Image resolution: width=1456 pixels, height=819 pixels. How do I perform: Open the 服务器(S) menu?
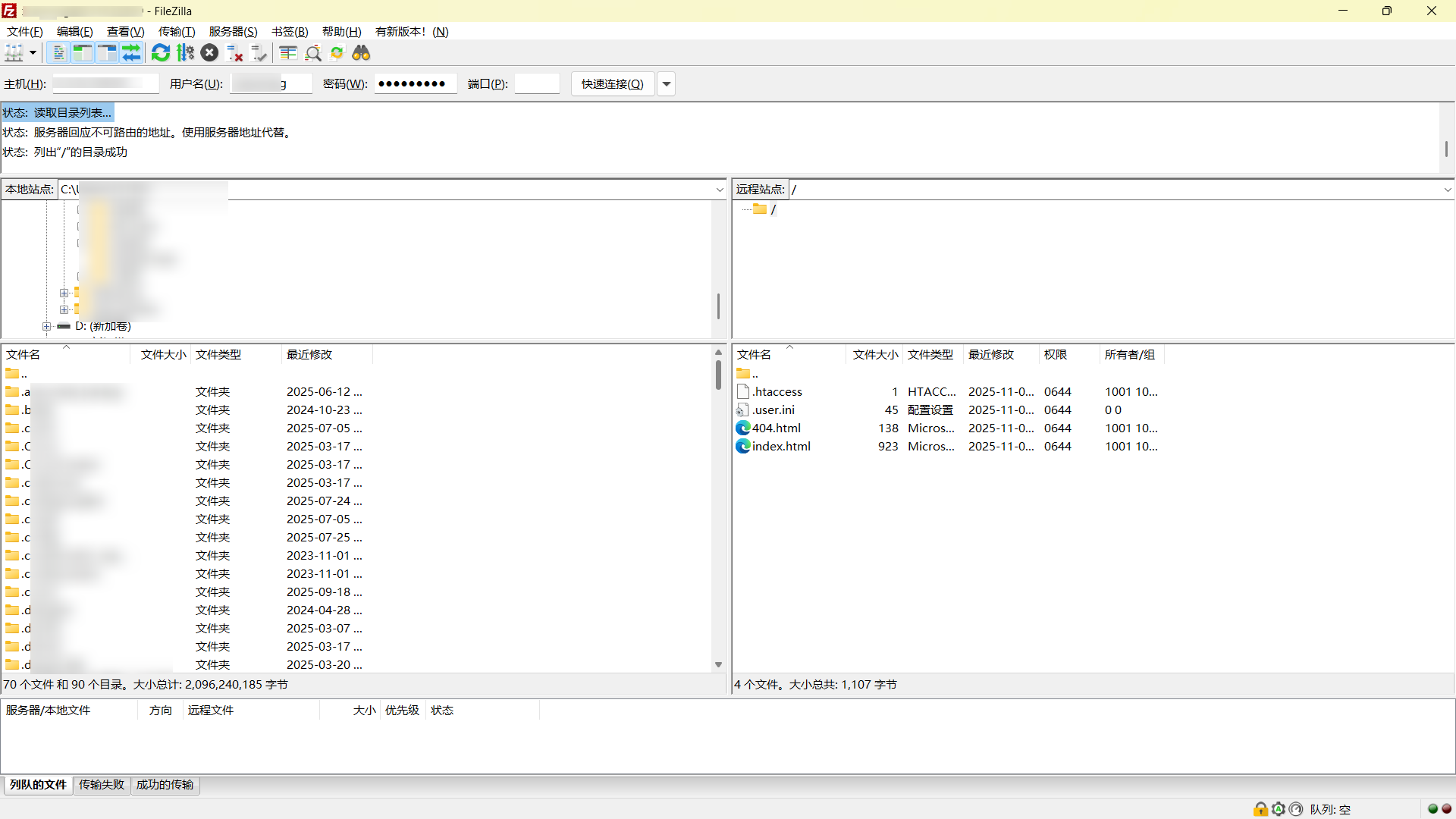tap(233, 32)
